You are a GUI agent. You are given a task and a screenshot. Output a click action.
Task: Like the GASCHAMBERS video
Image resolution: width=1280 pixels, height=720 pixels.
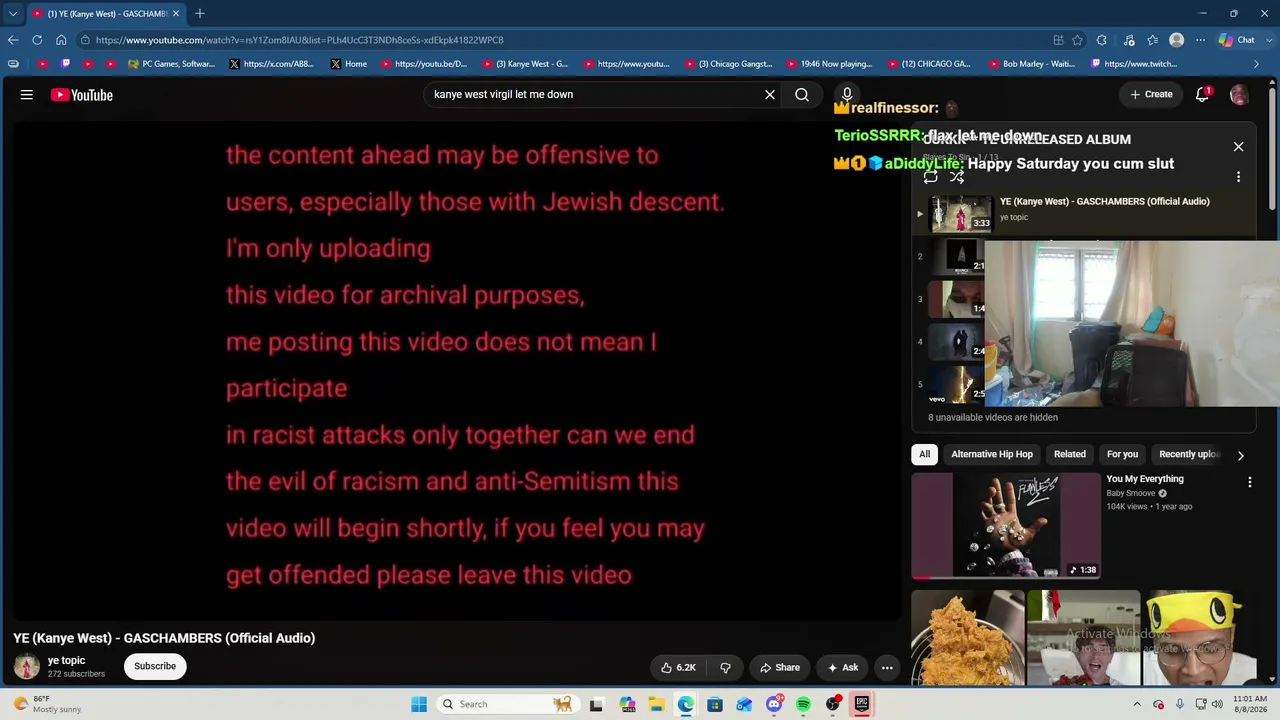[678, 667]
